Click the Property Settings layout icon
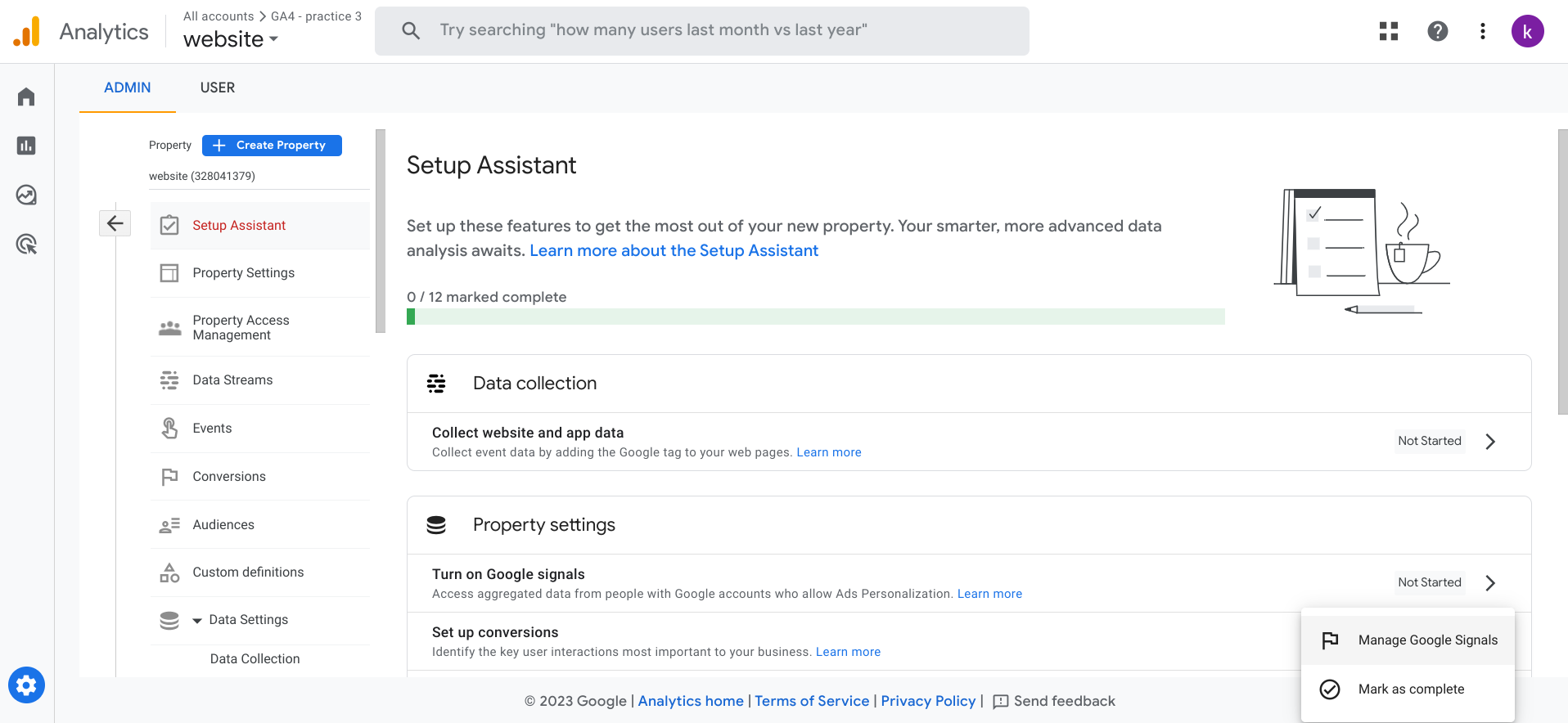 pos(169,272)
